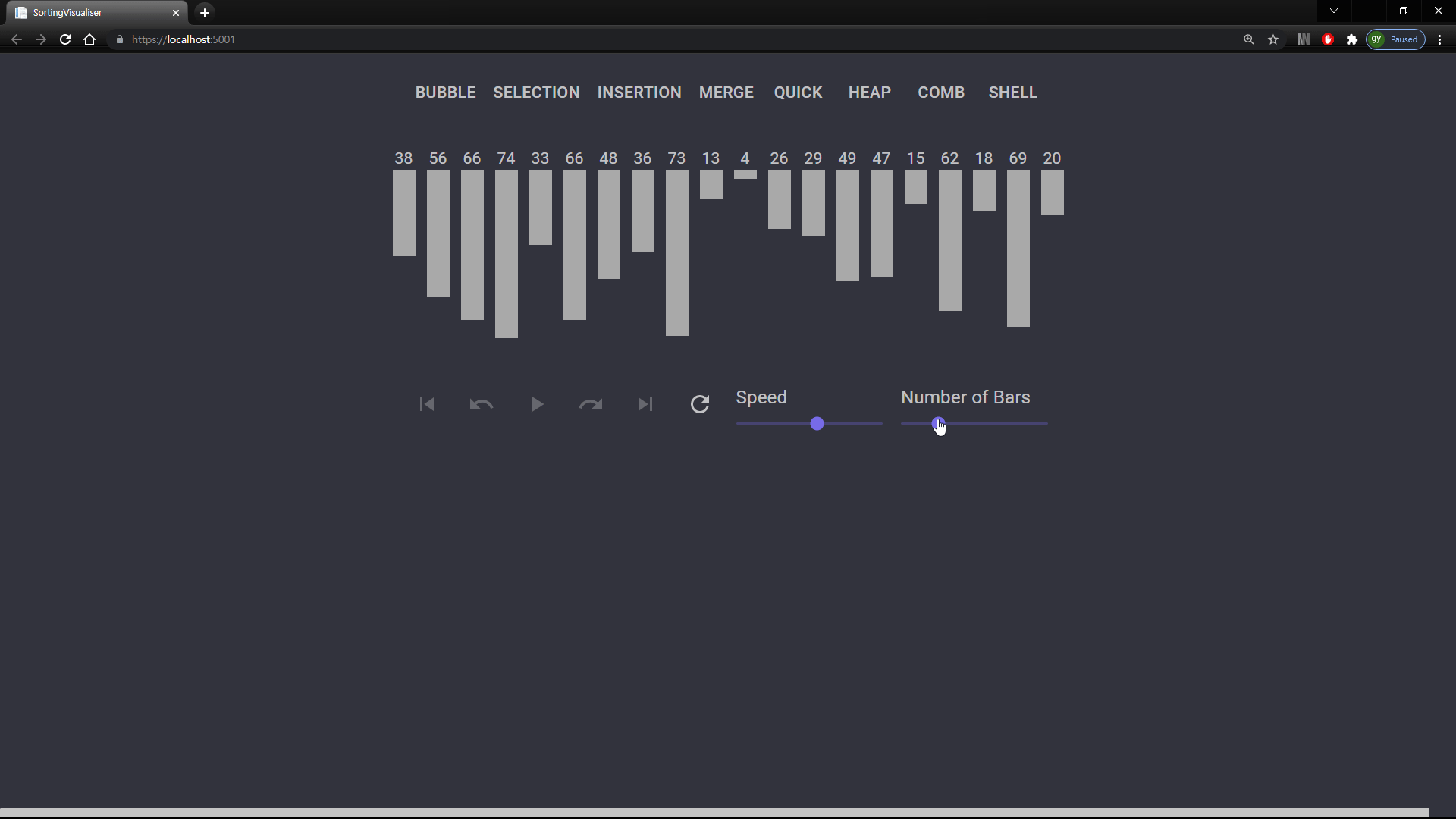Click the bar labeled 74
This screenshot has width=1456, height=819.
(507, 254)
